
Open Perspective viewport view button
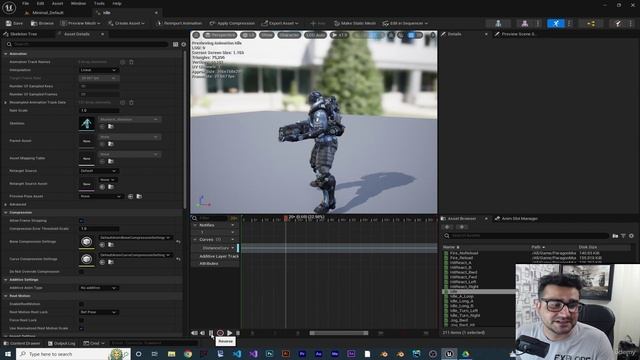(x=220, y=35)
